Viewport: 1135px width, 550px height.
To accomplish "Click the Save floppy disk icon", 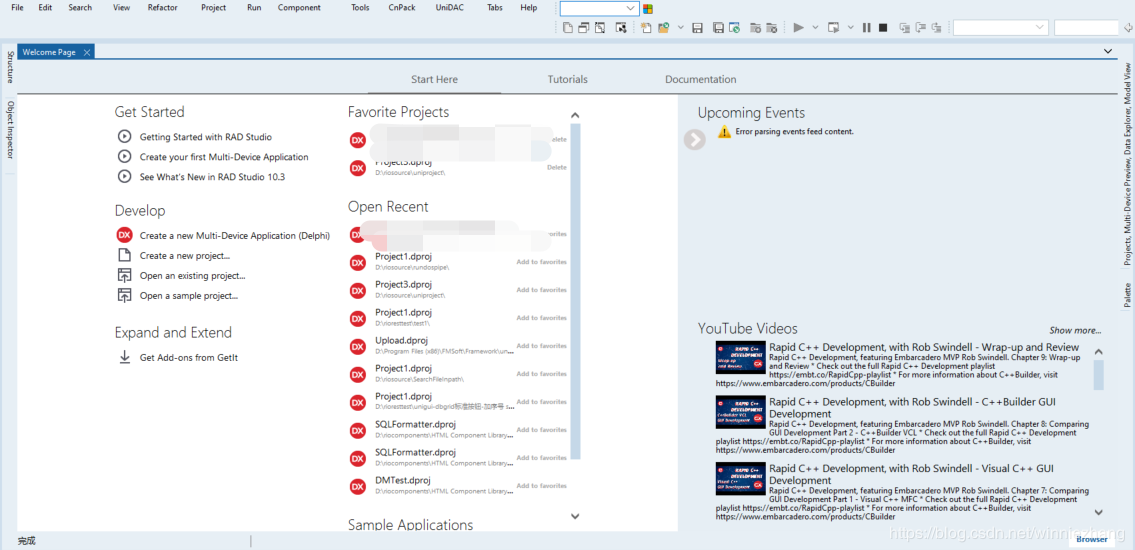I will [697, 28].
